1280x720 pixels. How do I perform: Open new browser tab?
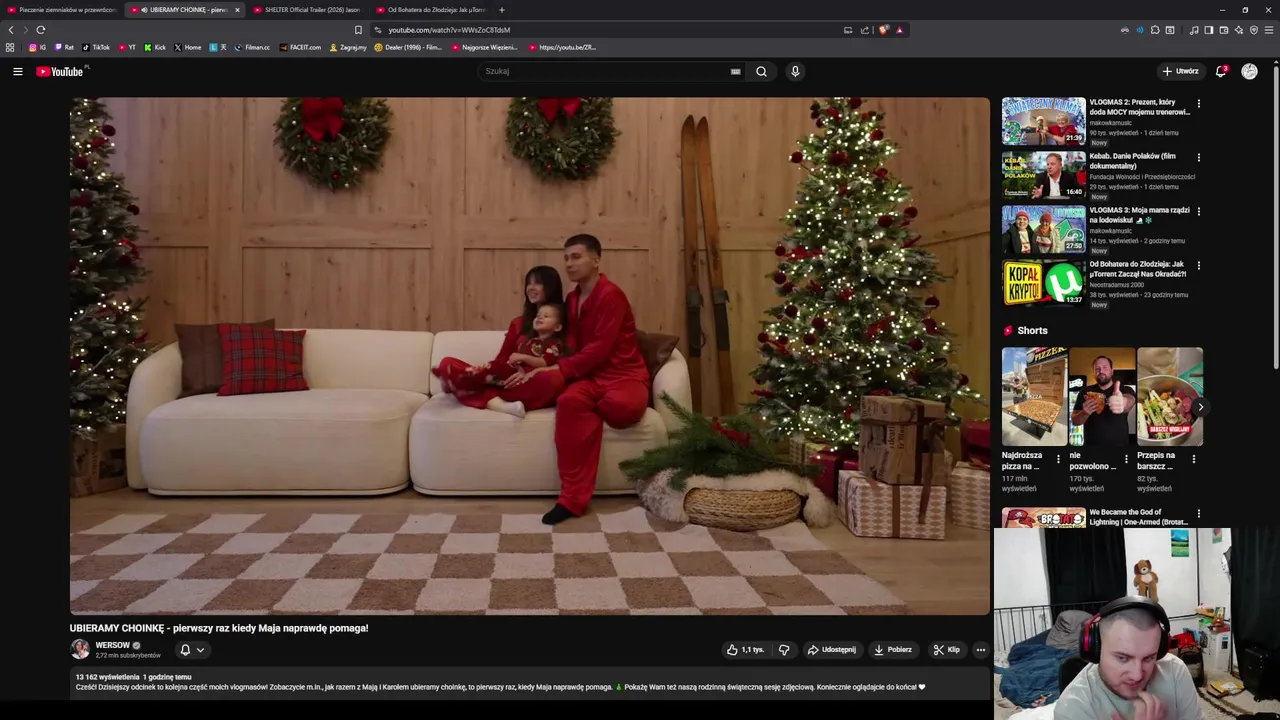pyautogui.click(x=502, y=10)
